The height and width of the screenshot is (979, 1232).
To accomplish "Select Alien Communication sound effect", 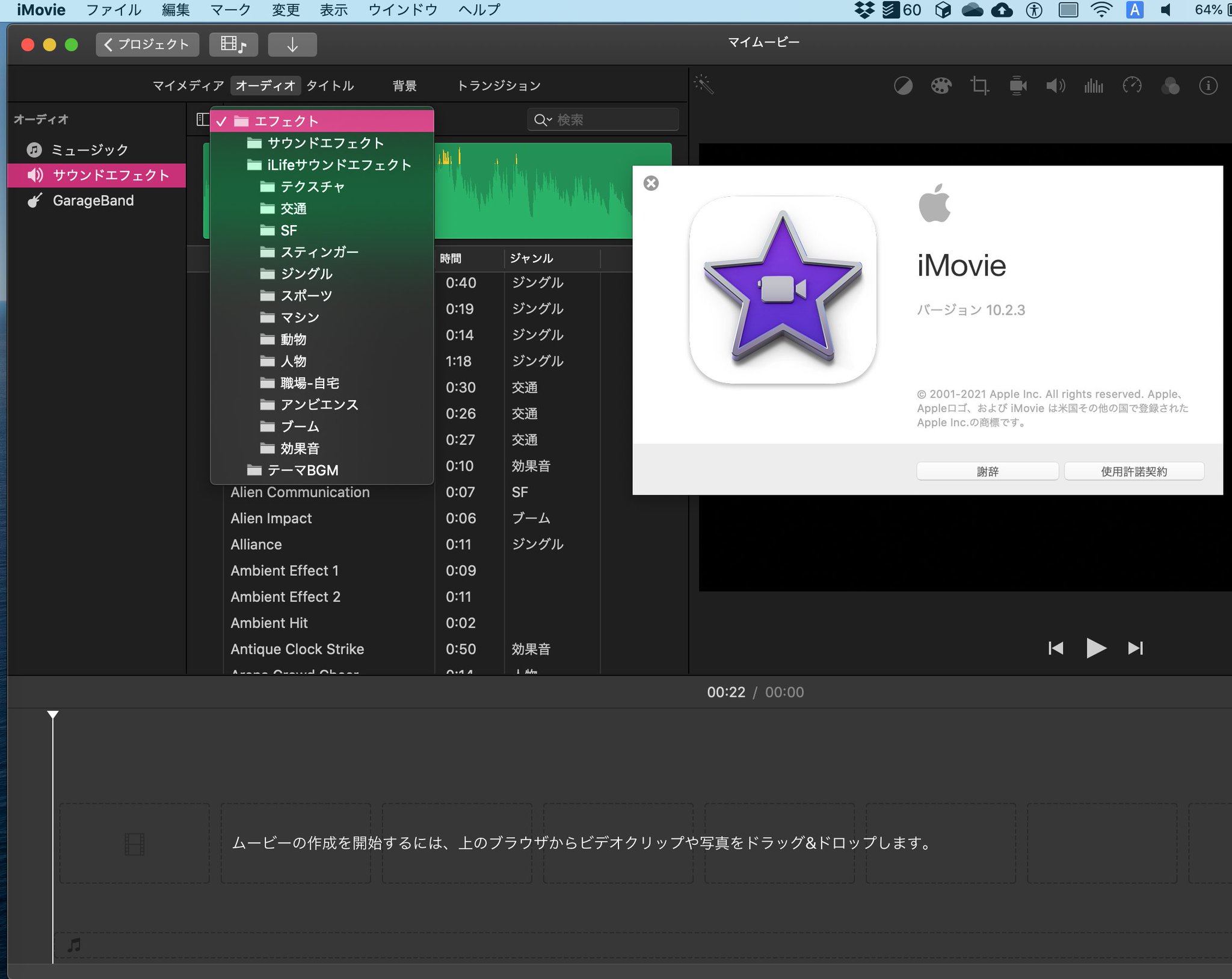I will [300, 492].
